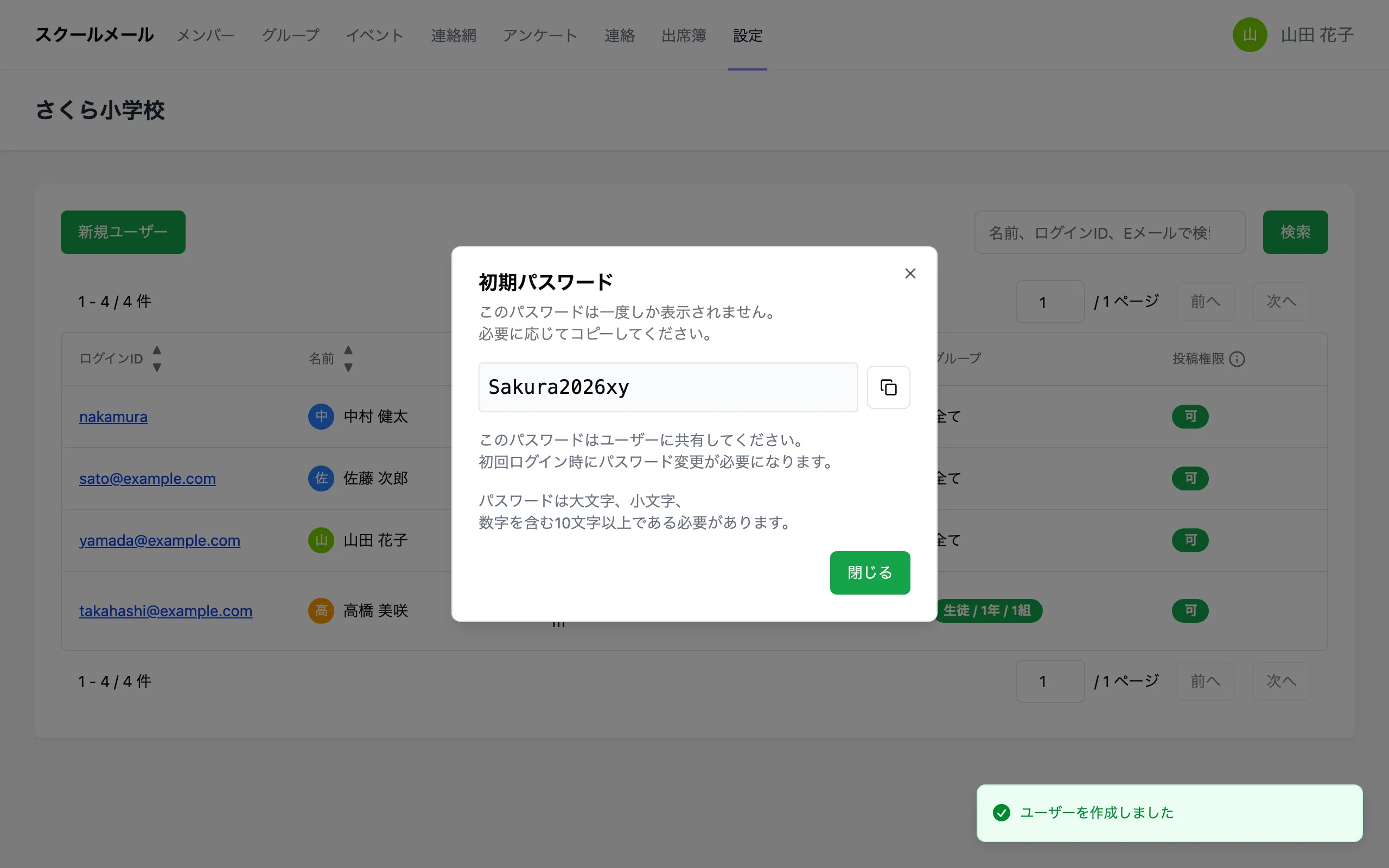Open the yamada@example.com link

click(160, 541)
